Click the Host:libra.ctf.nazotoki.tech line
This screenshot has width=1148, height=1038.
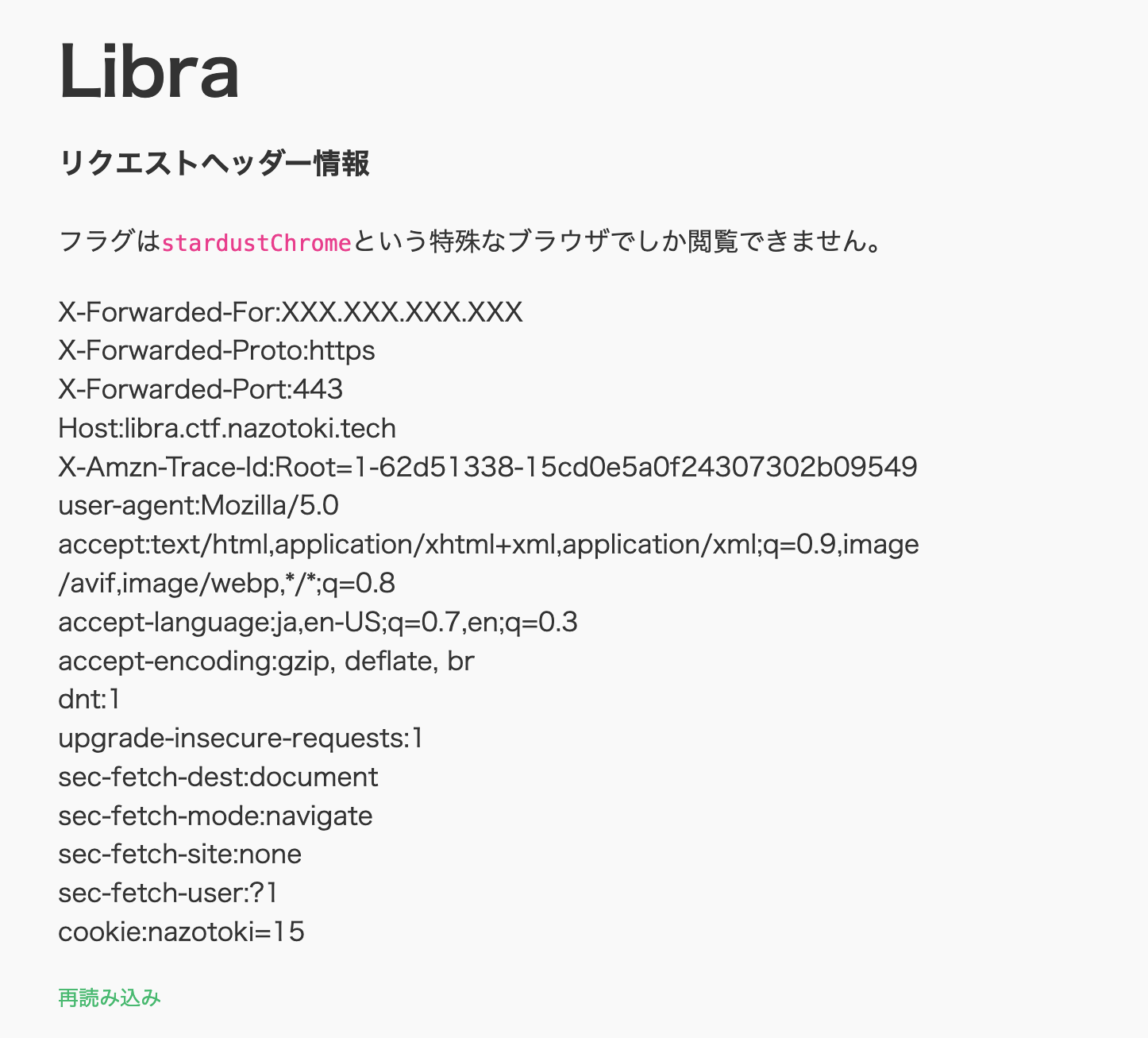click(227, 428)
